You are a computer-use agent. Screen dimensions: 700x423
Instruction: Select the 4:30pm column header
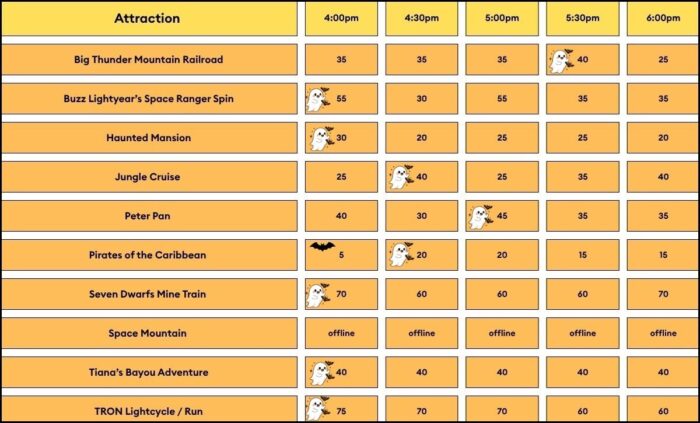[421, 19]
